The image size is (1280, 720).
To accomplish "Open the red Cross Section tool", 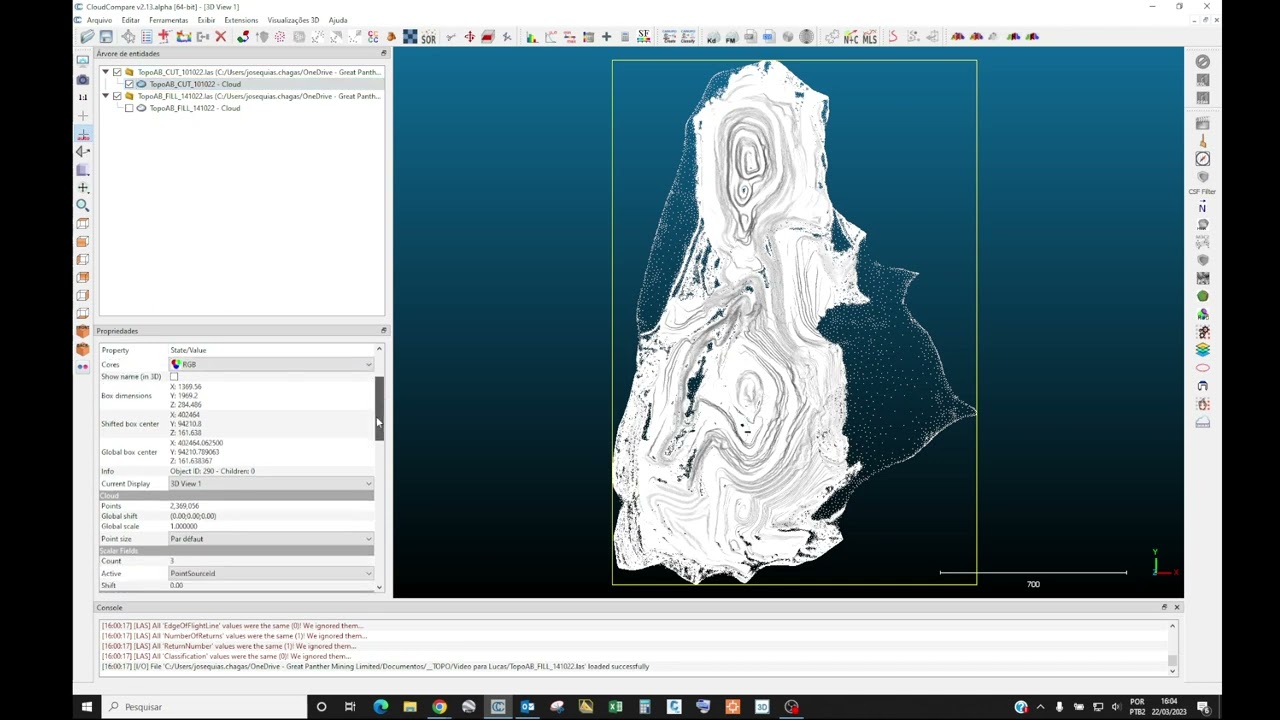I will [x=488, y=37].
